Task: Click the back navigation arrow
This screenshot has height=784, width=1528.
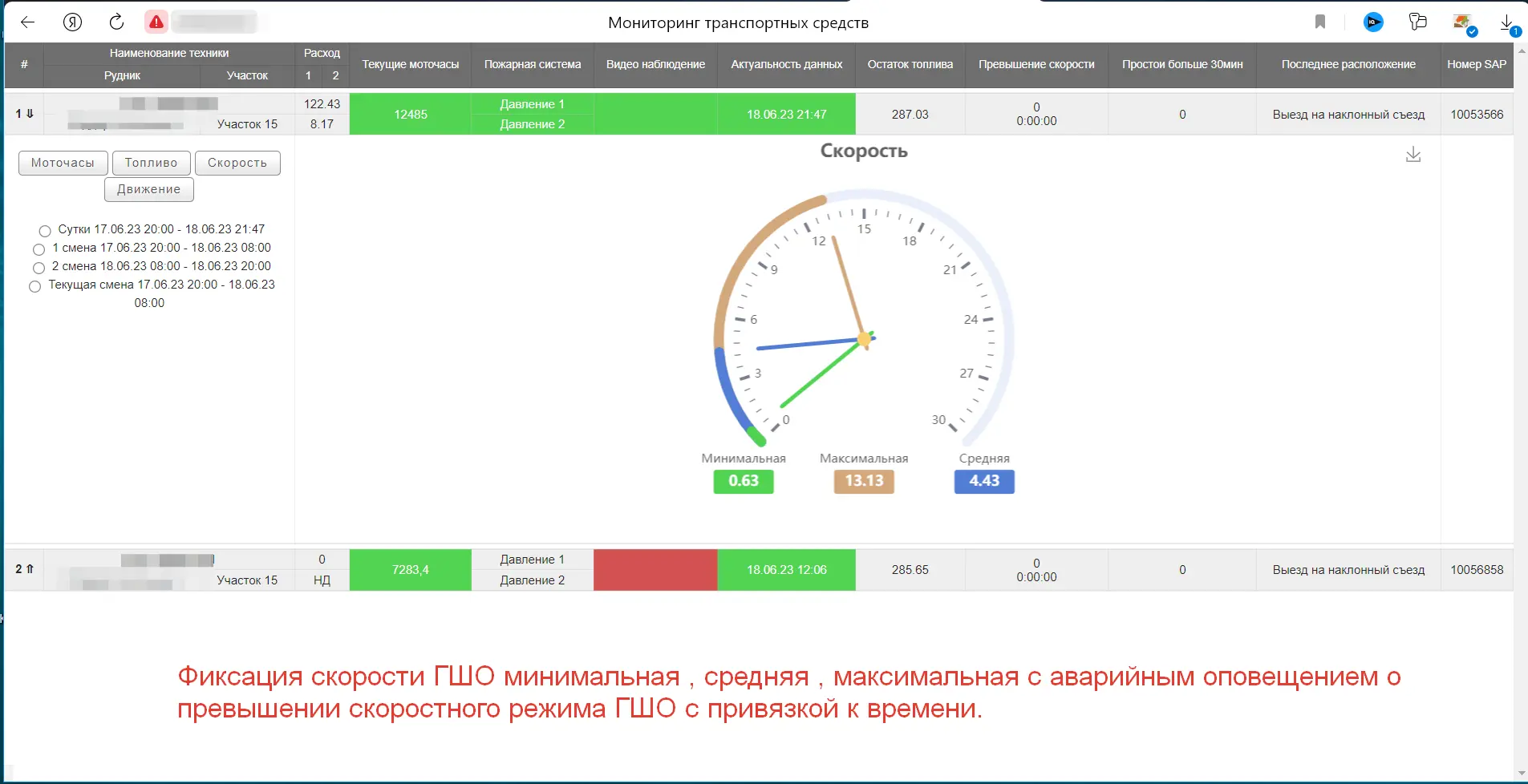Action: 27,22
